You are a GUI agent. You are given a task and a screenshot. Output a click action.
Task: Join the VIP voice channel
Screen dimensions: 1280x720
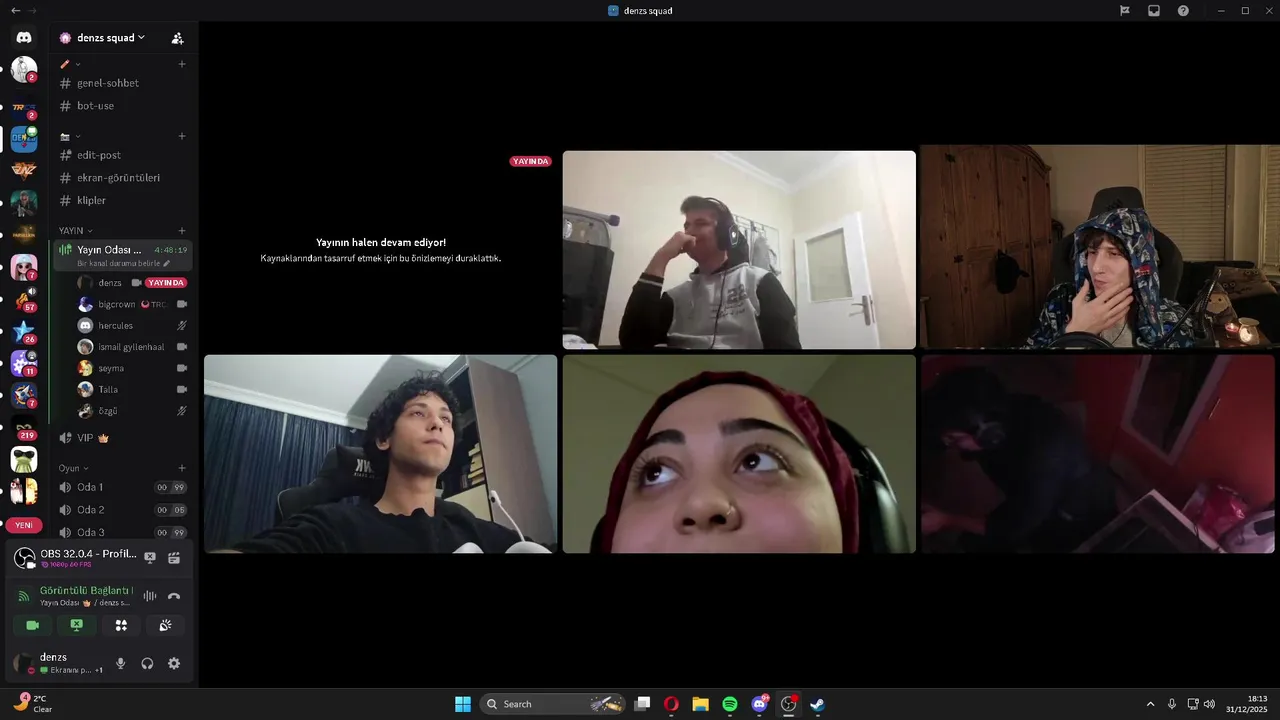point(122,438)
